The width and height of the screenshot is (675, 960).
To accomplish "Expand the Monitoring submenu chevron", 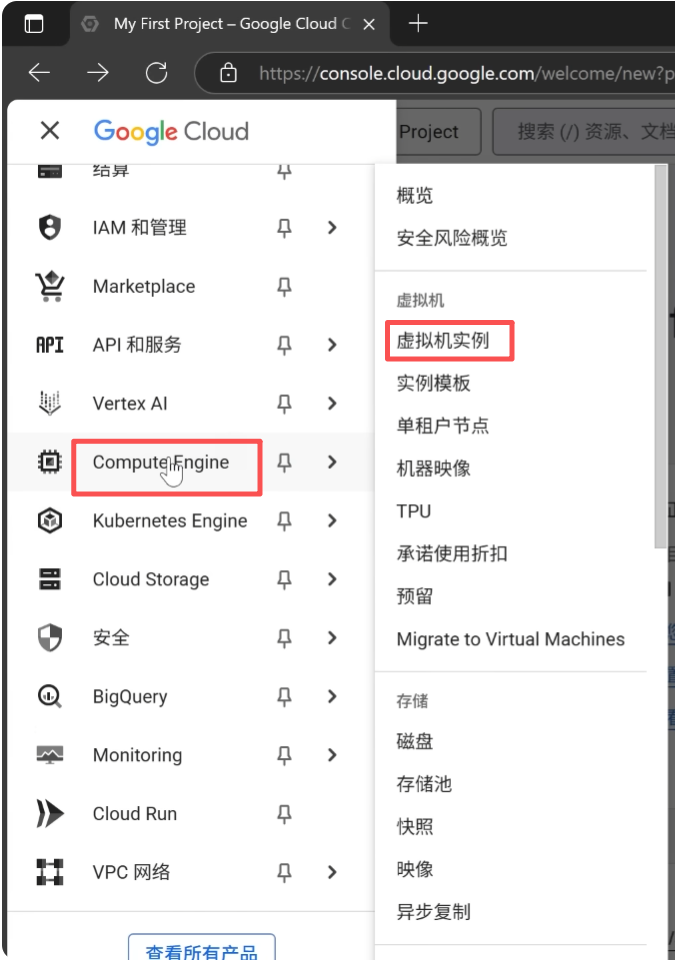I will 332,755.
